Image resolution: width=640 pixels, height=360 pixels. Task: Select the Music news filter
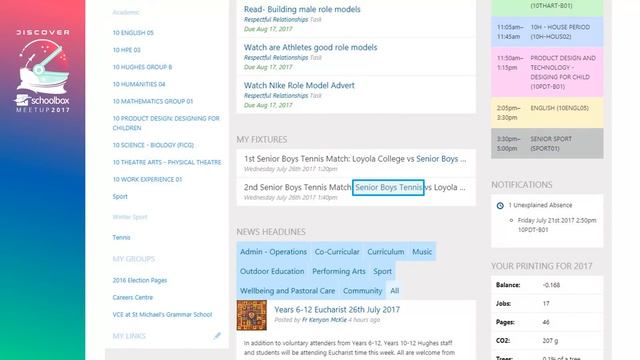pos(422,252)
